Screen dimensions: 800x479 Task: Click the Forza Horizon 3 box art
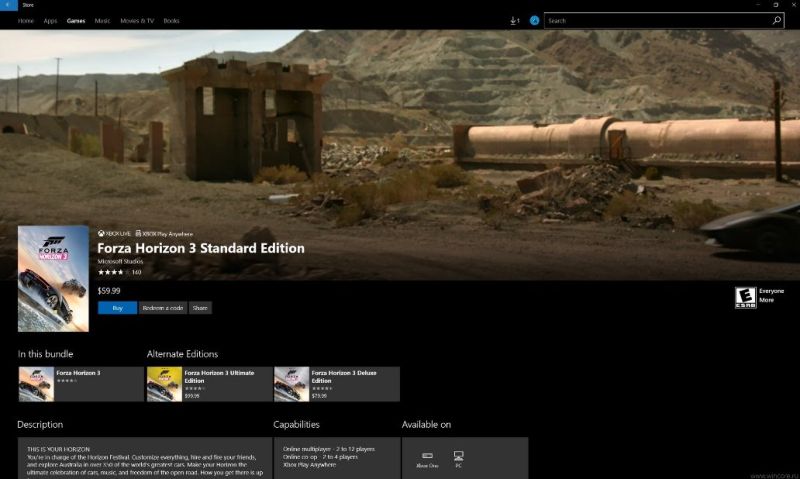[x=53, y=279]
